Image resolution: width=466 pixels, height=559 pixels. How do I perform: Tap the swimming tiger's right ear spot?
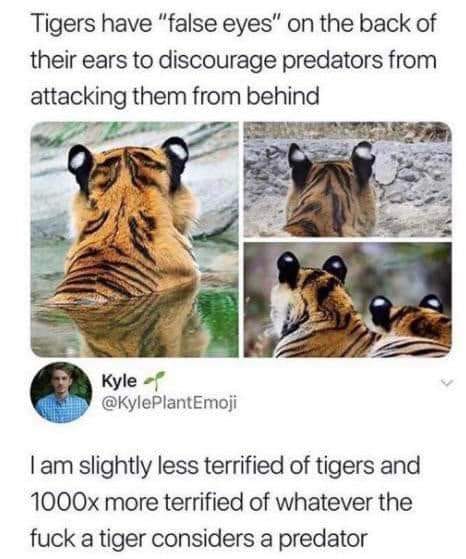coord(178,151)
